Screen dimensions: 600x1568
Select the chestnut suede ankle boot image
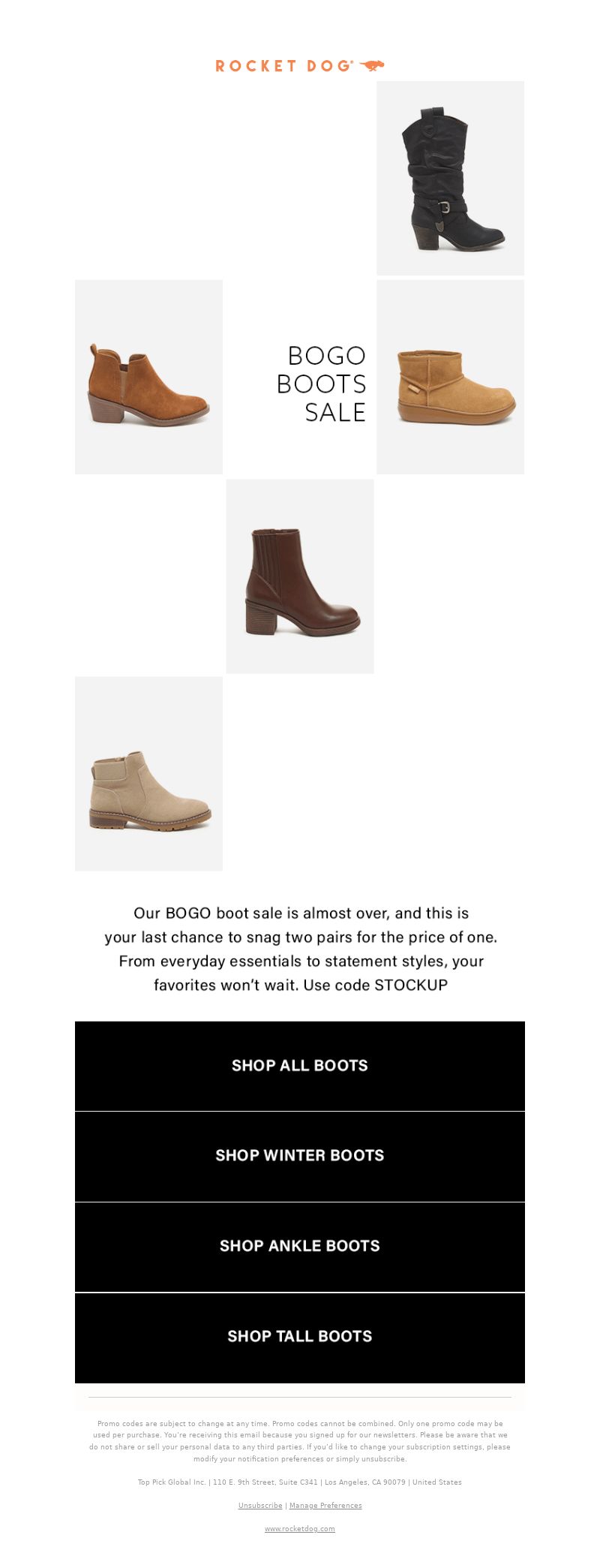pos(148,377)
